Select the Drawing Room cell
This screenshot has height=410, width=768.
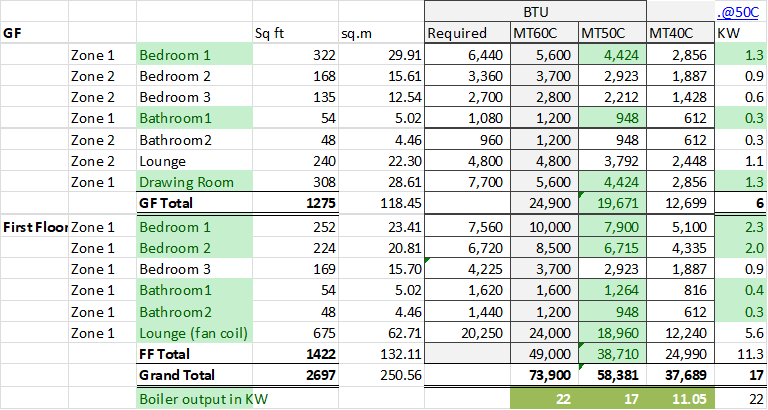coord(186,182)
